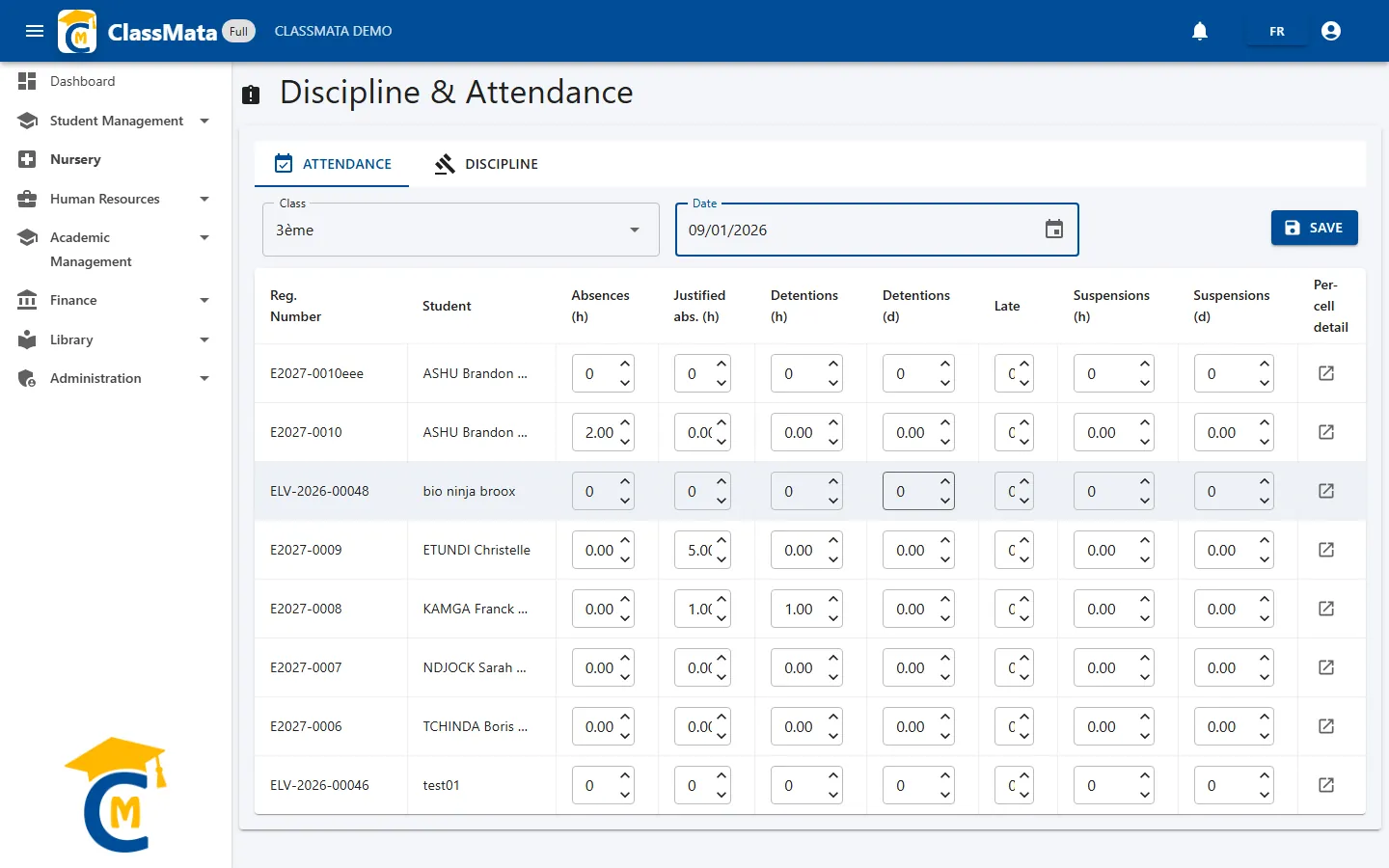Viewport: 1389px width, 868px height.
Task: Decrease Justified absences for ETUNDI Christelle
Action: coord(722,559)
